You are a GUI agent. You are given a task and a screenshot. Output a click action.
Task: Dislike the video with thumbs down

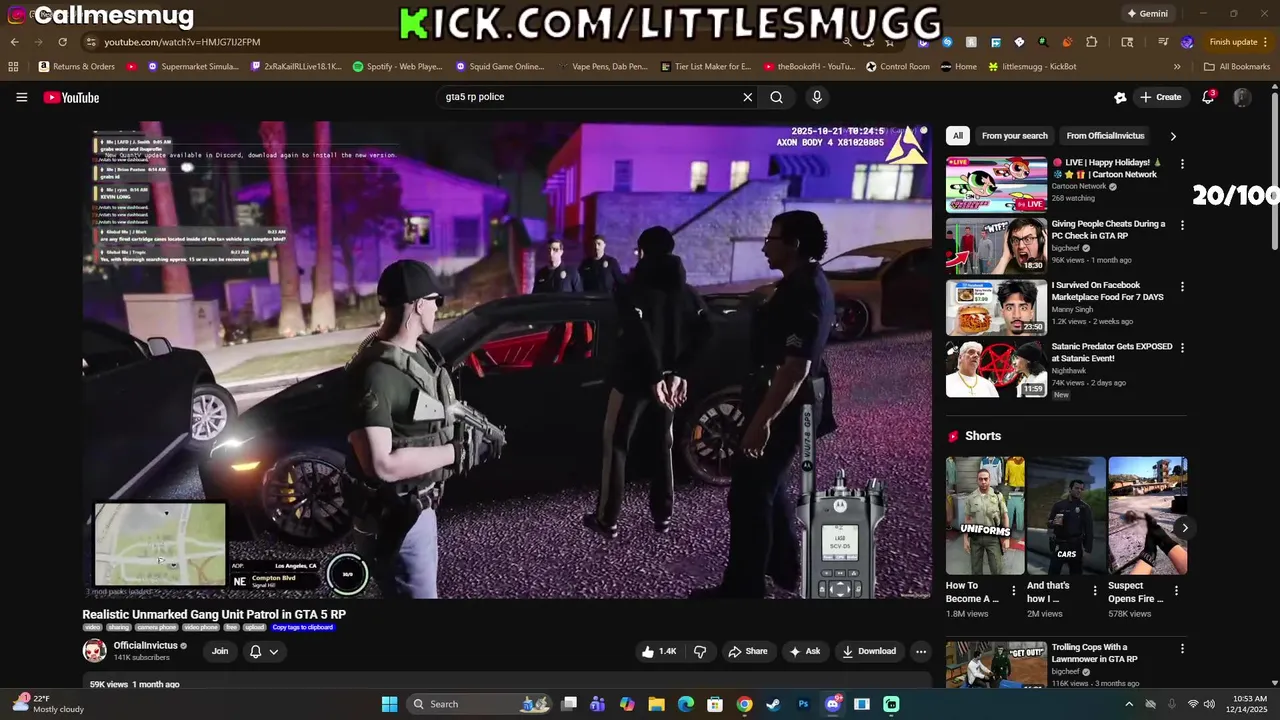pos(700,651)
